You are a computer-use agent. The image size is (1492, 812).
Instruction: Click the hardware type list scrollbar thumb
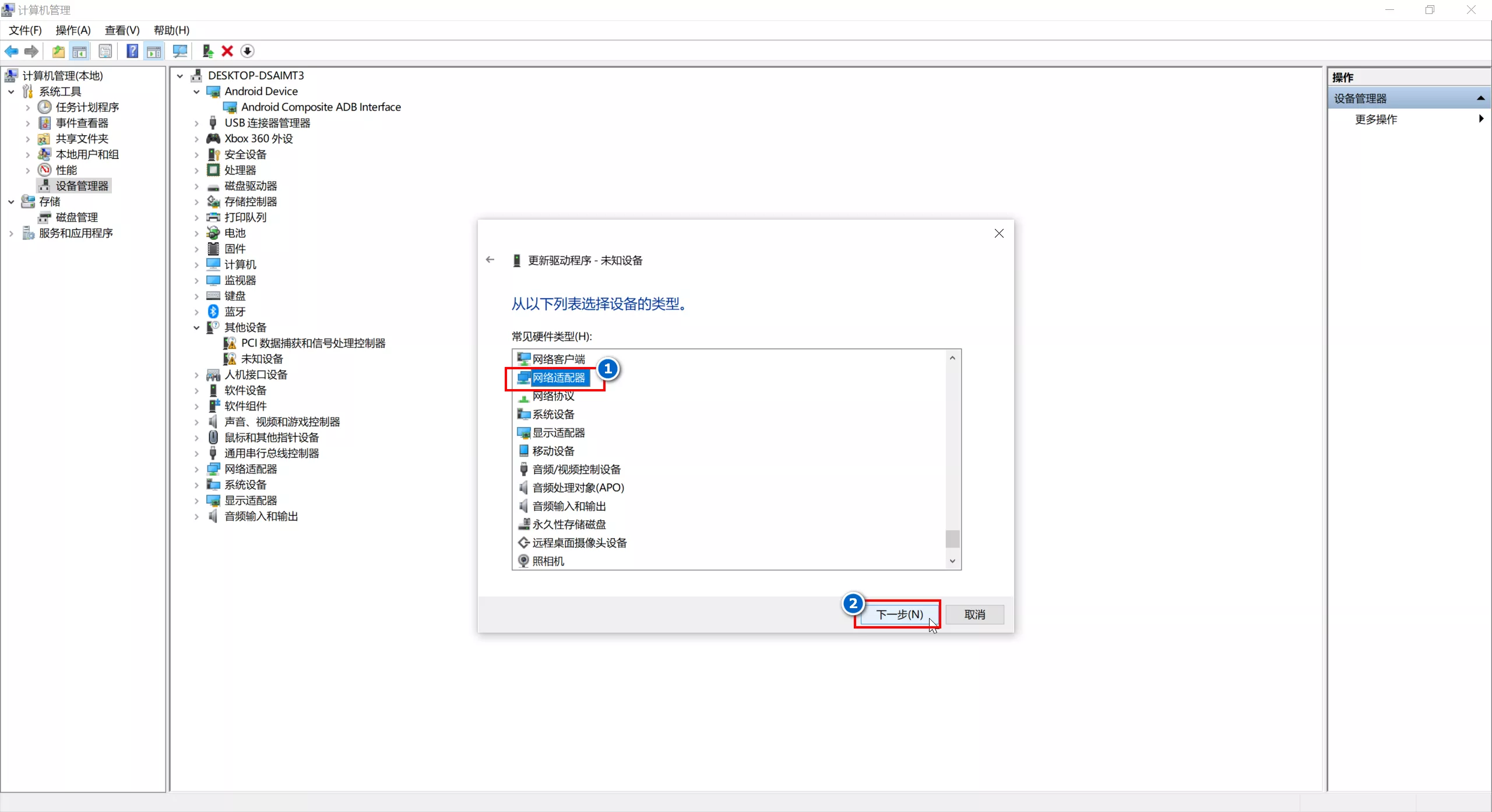pos(952,539)
